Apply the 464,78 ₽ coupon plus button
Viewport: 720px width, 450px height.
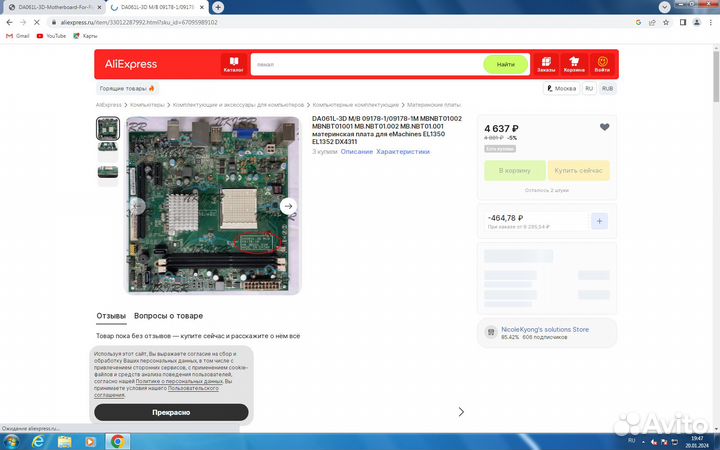[x=599, y=221]
